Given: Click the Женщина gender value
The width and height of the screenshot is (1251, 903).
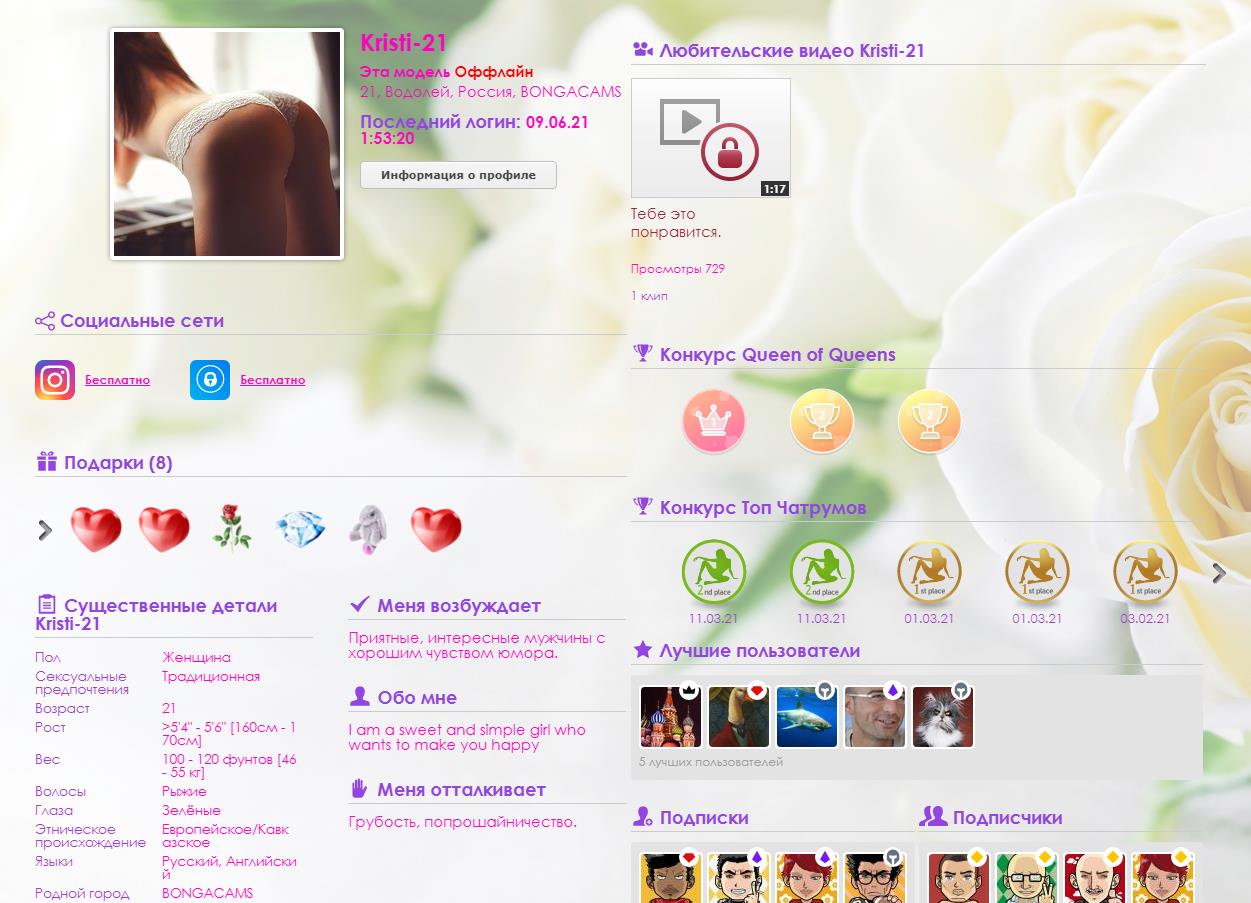Looking at the screenshot, I should 196,657.
